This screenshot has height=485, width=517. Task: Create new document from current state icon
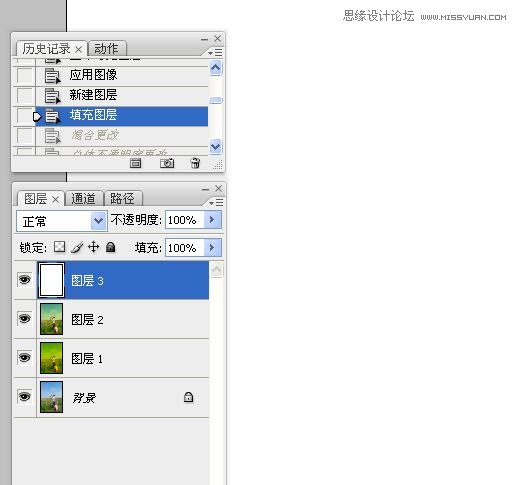point(135,163)
